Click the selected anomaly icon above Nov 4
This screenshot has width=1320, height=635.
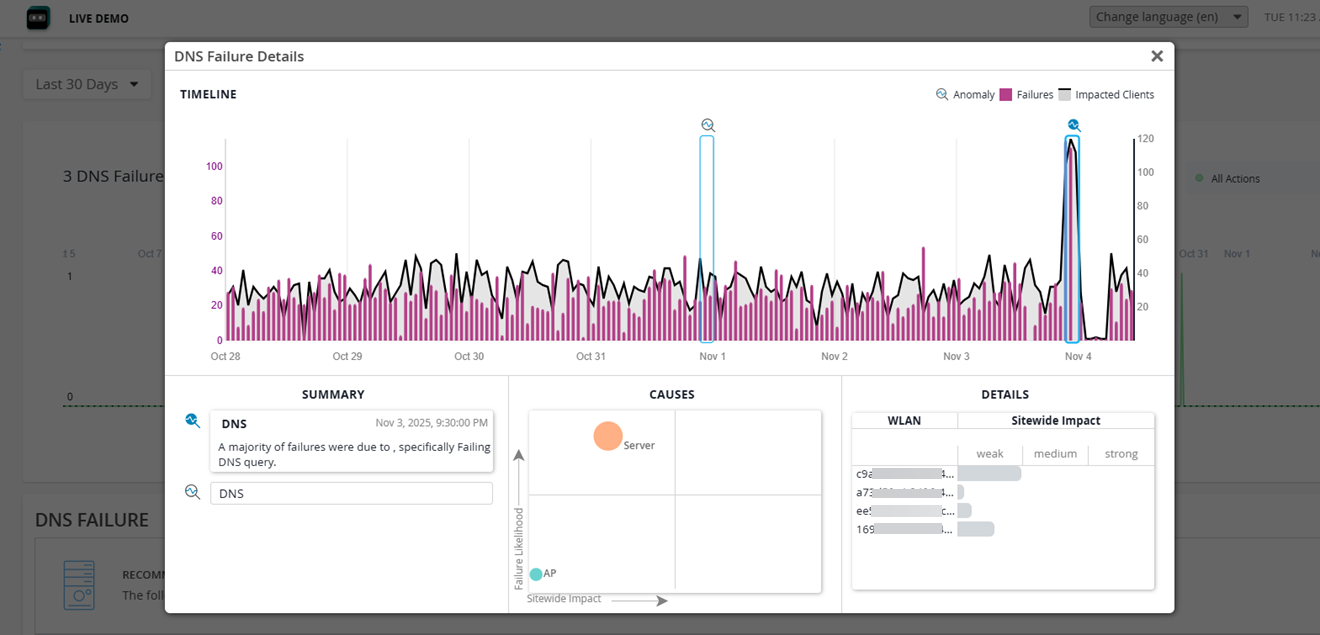1073,125
